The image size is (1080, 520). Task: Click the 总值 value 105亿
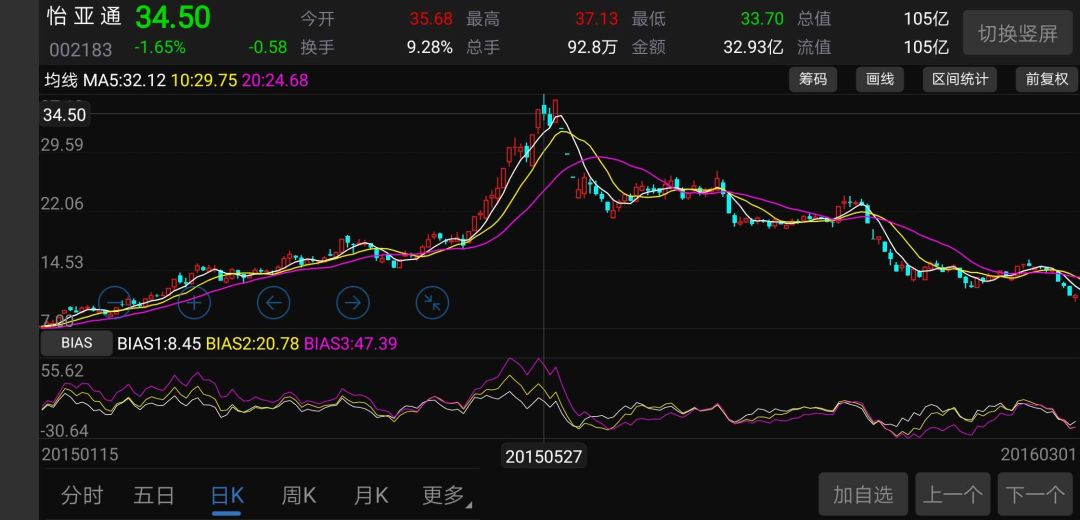coord(926,19)
